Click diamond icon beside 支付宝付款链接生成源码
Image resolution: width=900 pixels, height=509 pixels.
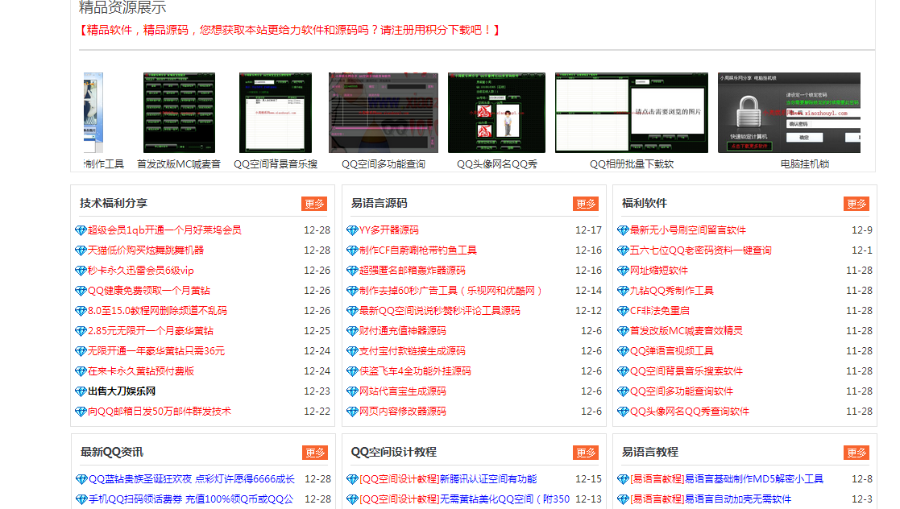[x=352, y=351]
